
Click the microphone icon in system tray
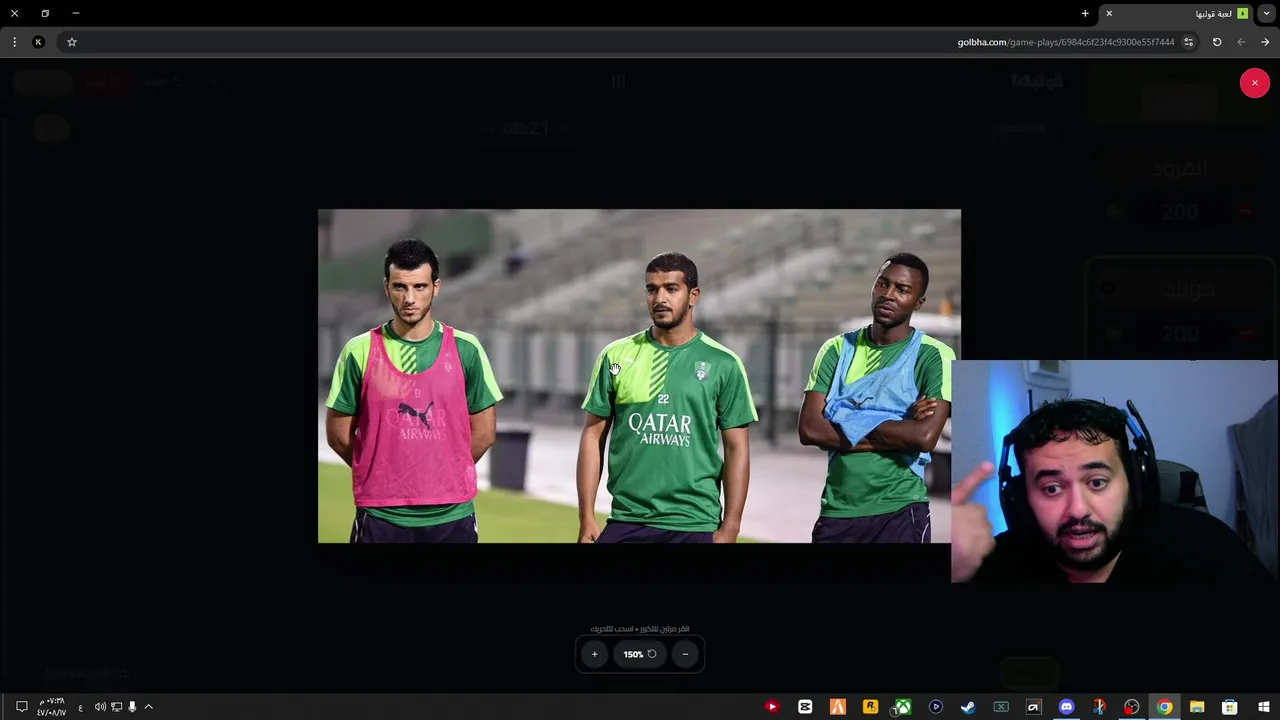[132, 707]
